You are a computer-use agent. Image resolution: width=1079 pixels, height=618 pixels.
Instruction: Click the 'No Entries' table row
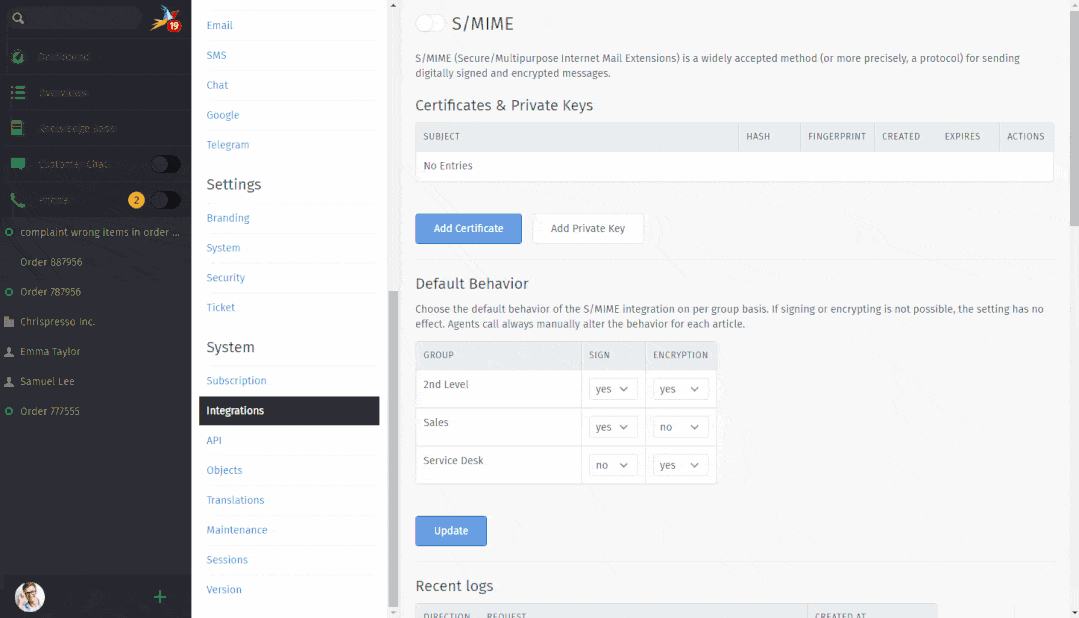(734, 166)
